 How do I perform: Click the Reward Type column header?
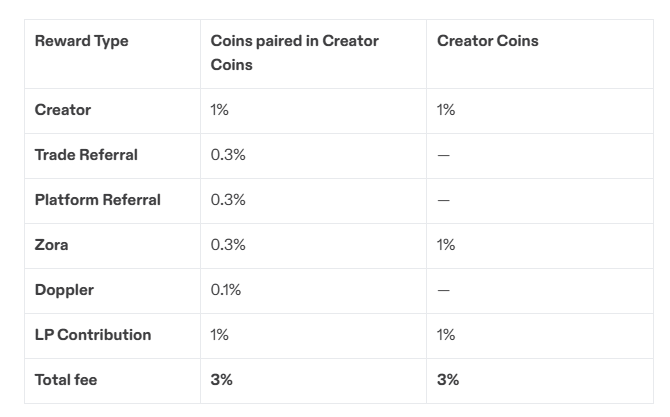tap(81, 41)
